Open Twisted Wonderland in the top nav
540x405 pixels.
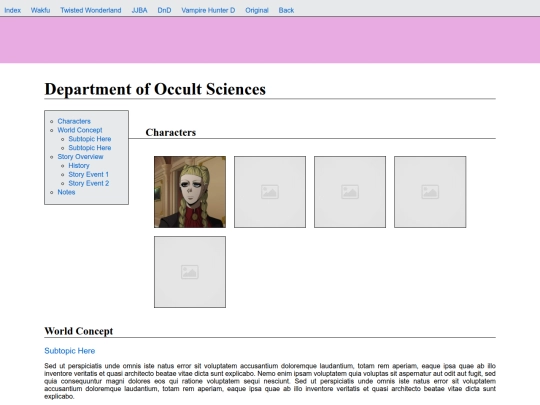click(x=91, y=10)
